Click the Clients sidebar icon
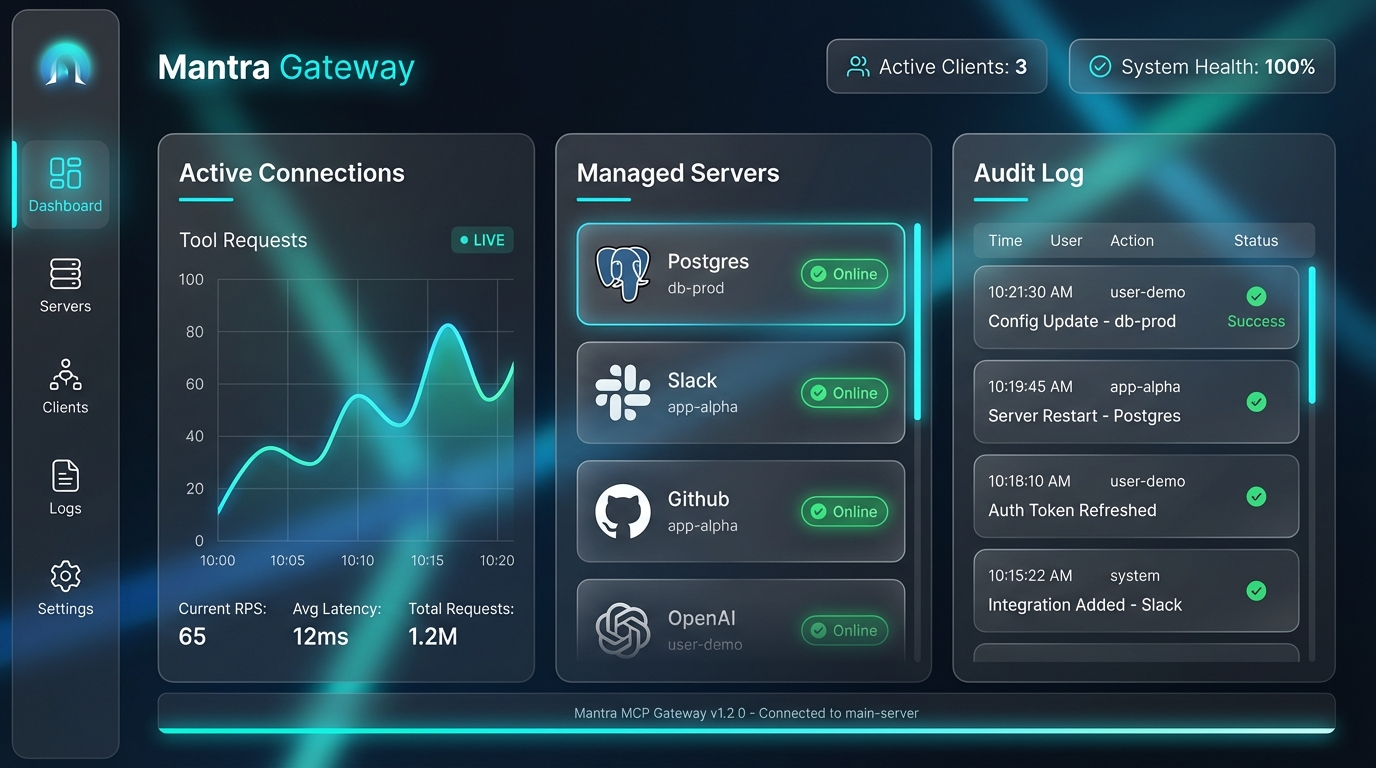This screenshot has width=1376, height=768. 64,375
